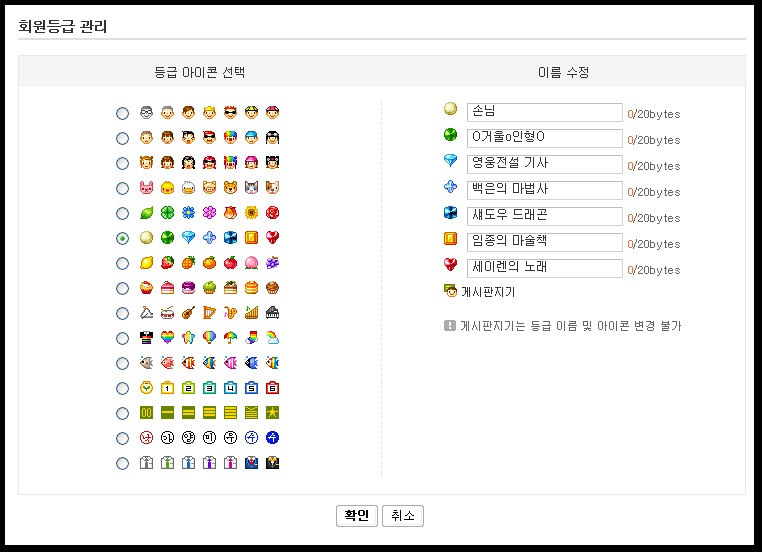The width and height of the screenshot is (762, 552).
Task: Select the cake icons row radio
Action: (x=122, y=288)
